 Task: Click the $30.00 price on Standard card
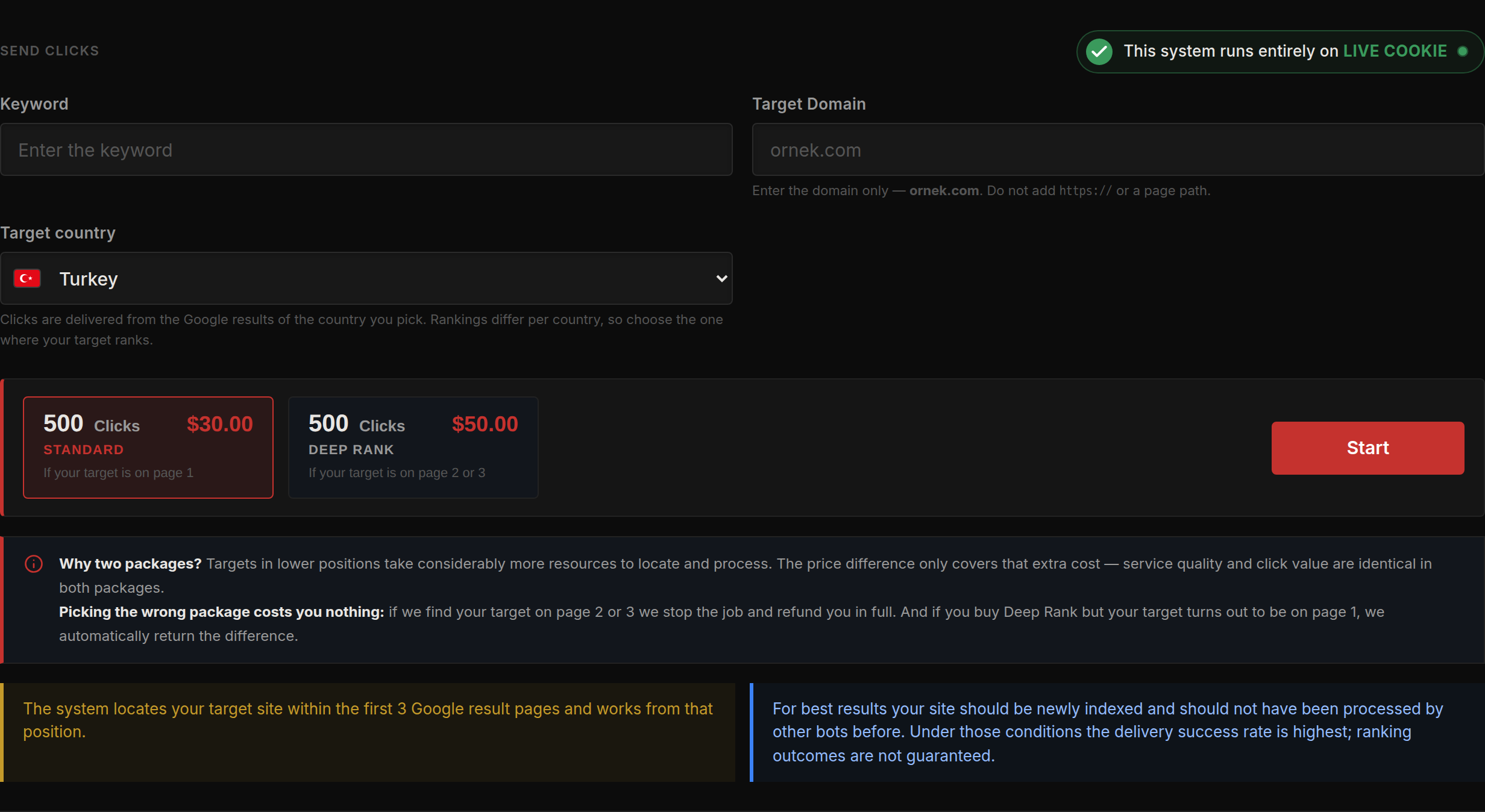(x=220, y=424)
